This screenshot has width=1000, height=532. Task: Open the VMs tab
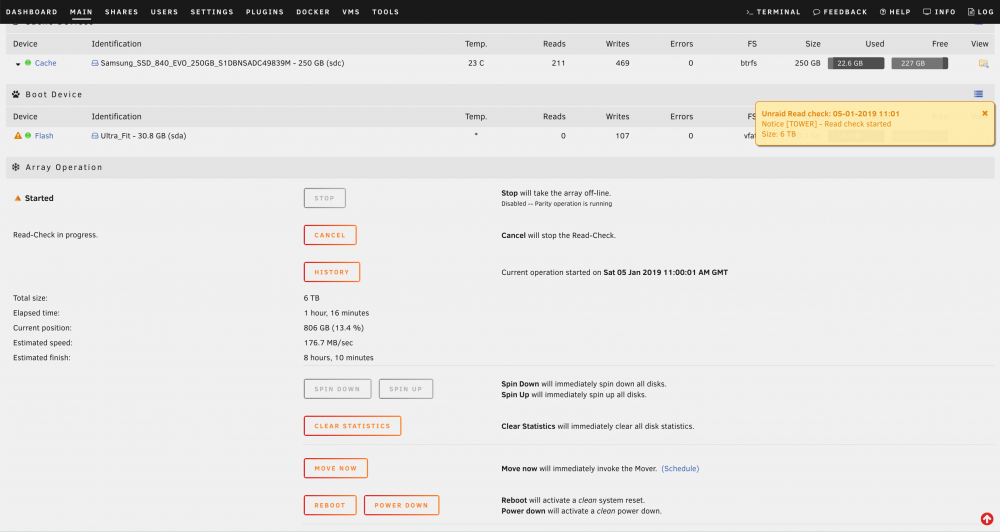(351, 11)
